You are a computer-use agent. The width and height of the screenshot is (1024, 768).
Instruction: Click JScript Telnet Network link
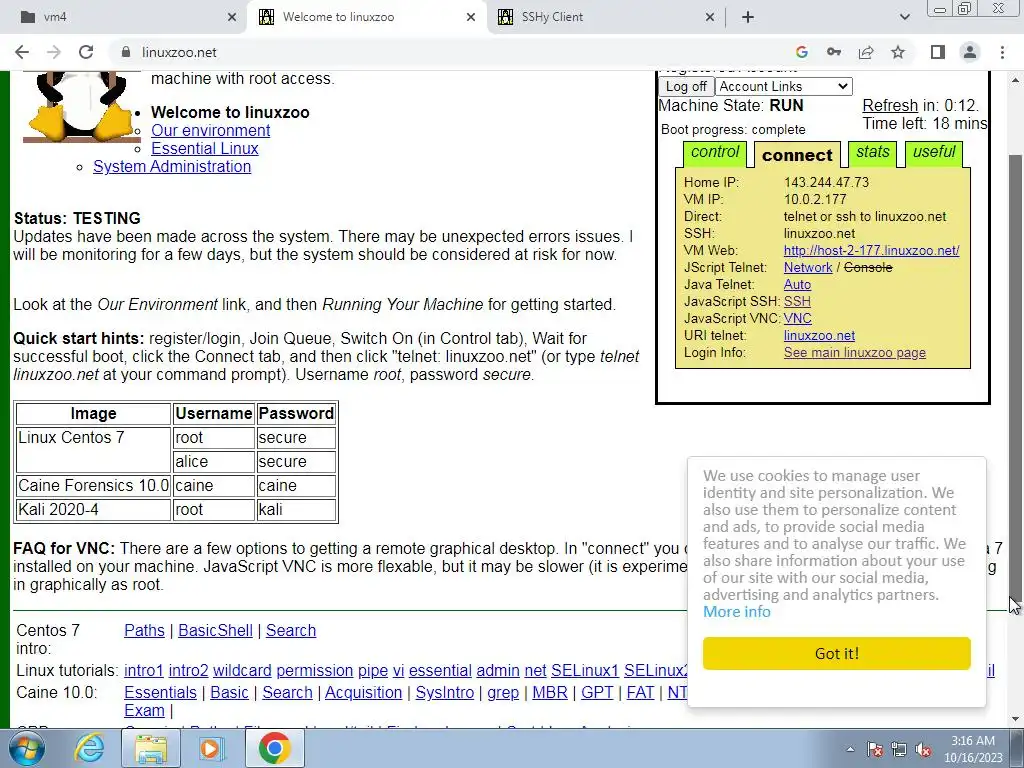[x=808, y=267]
